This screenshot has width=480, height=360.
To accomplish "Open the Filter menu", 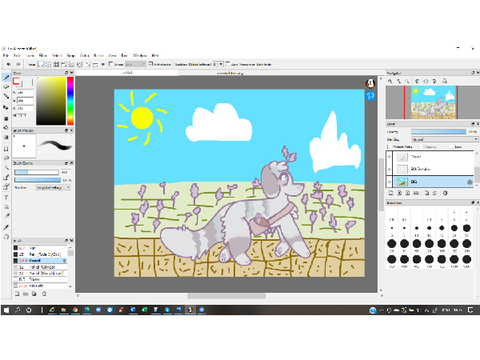I will [43, 55].
